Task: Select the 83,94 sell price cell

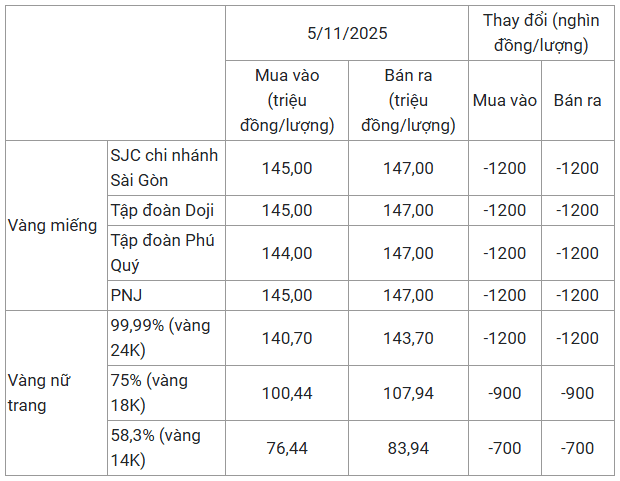Action: pos(408,448)
